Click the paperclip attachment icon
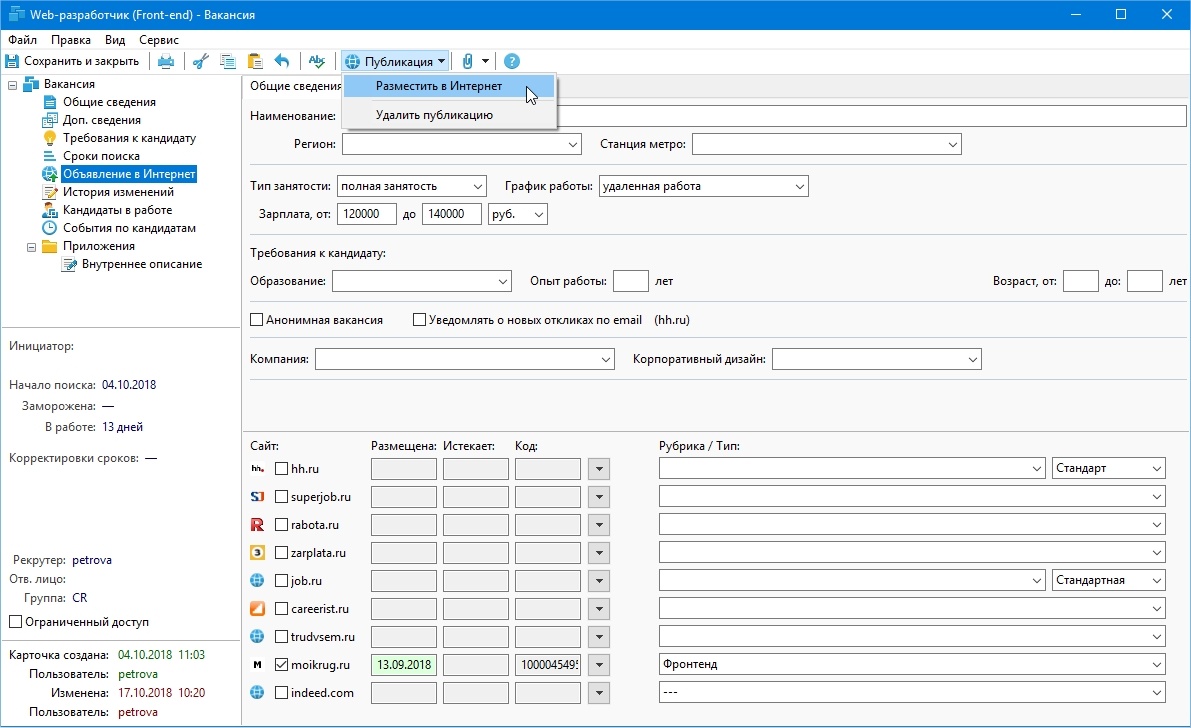 click(467, 61)
